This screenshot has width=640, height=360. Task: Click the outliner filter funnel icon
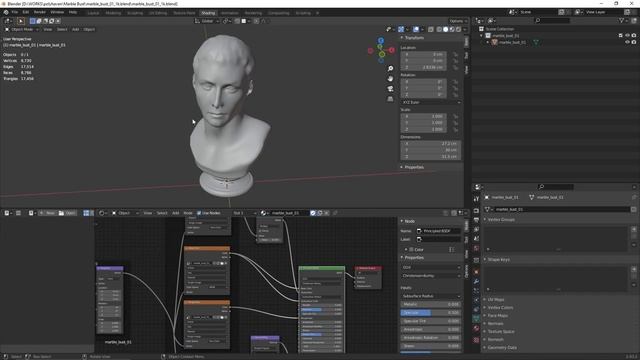(x=621, y=20)
